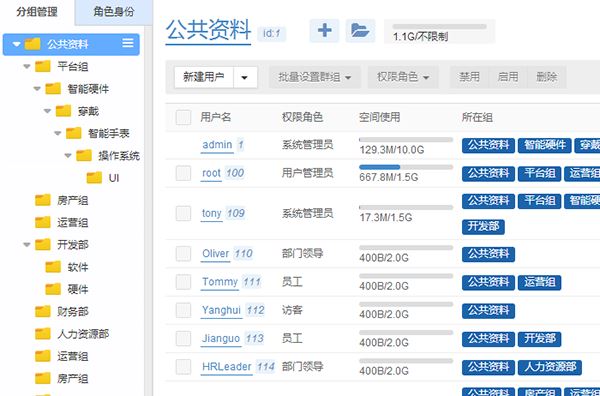Check the box for user Oliver

pos(183,253)
